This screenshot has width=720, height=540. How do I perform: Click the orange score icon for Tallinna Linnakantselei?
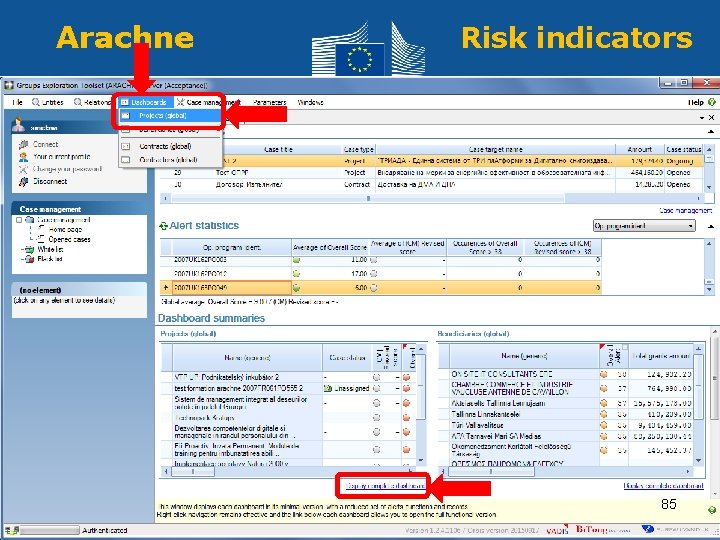[604, 414]
